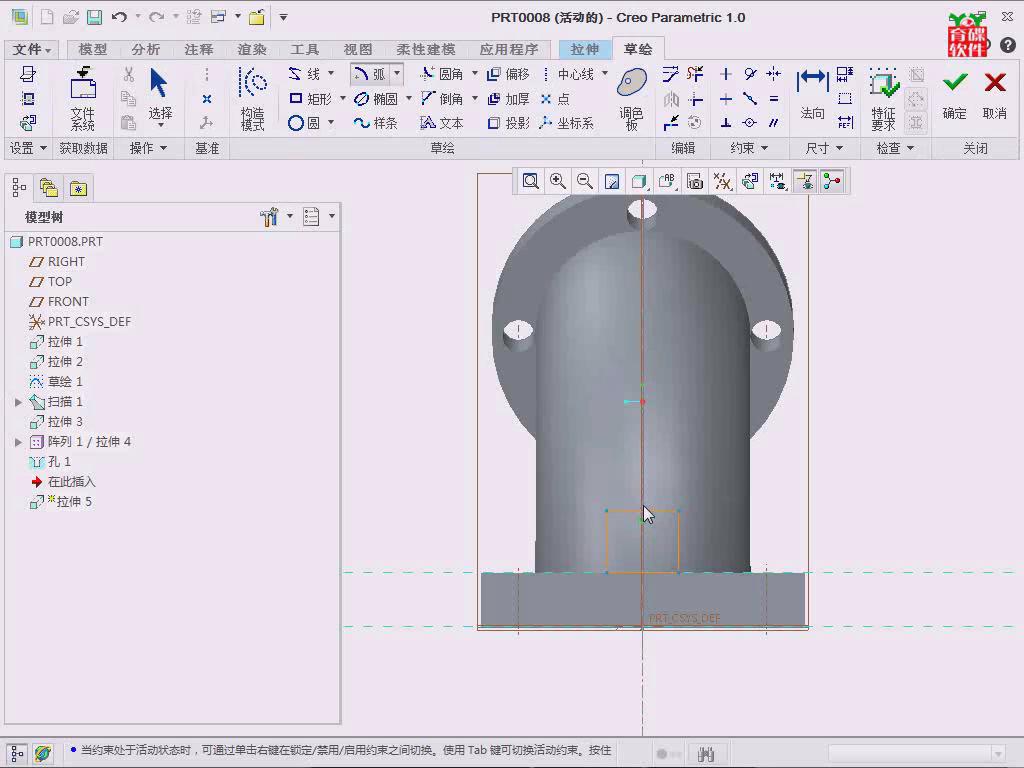Select Extrude 5 feature in model tree

point(61,502)
